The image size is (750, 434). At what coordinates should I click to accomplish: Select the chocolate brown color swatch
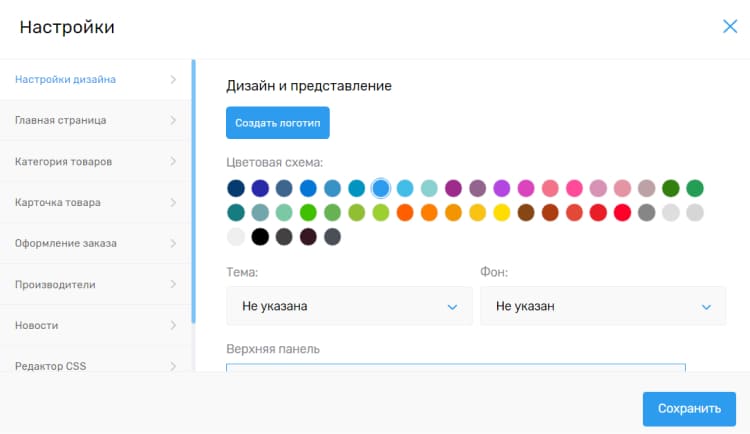[526, 212]
